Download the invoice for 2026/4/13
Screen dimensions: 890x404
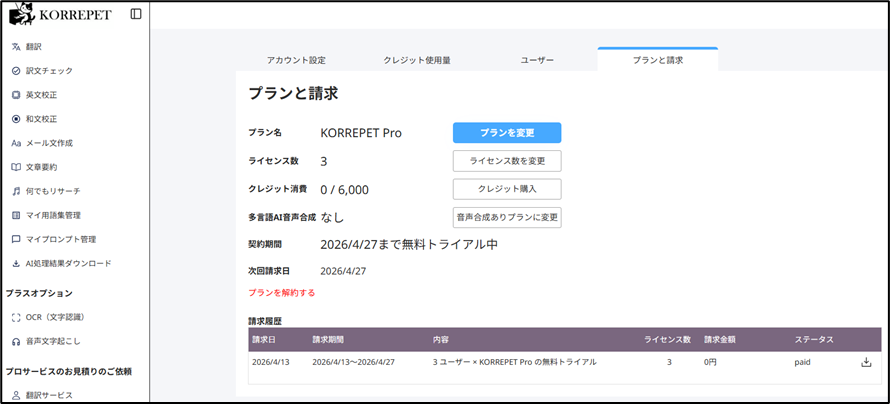point(866,362)
